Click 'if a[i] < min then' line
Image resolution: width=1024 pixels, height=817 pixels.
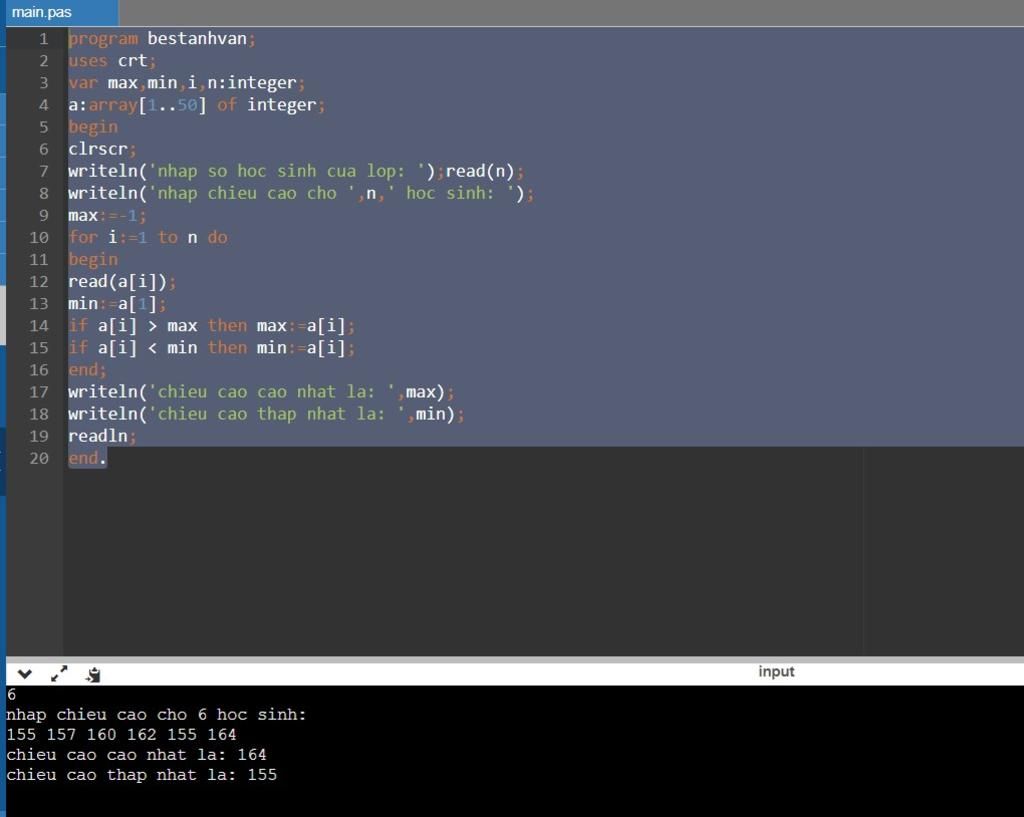pyautogui.click(x=212, y=348)
